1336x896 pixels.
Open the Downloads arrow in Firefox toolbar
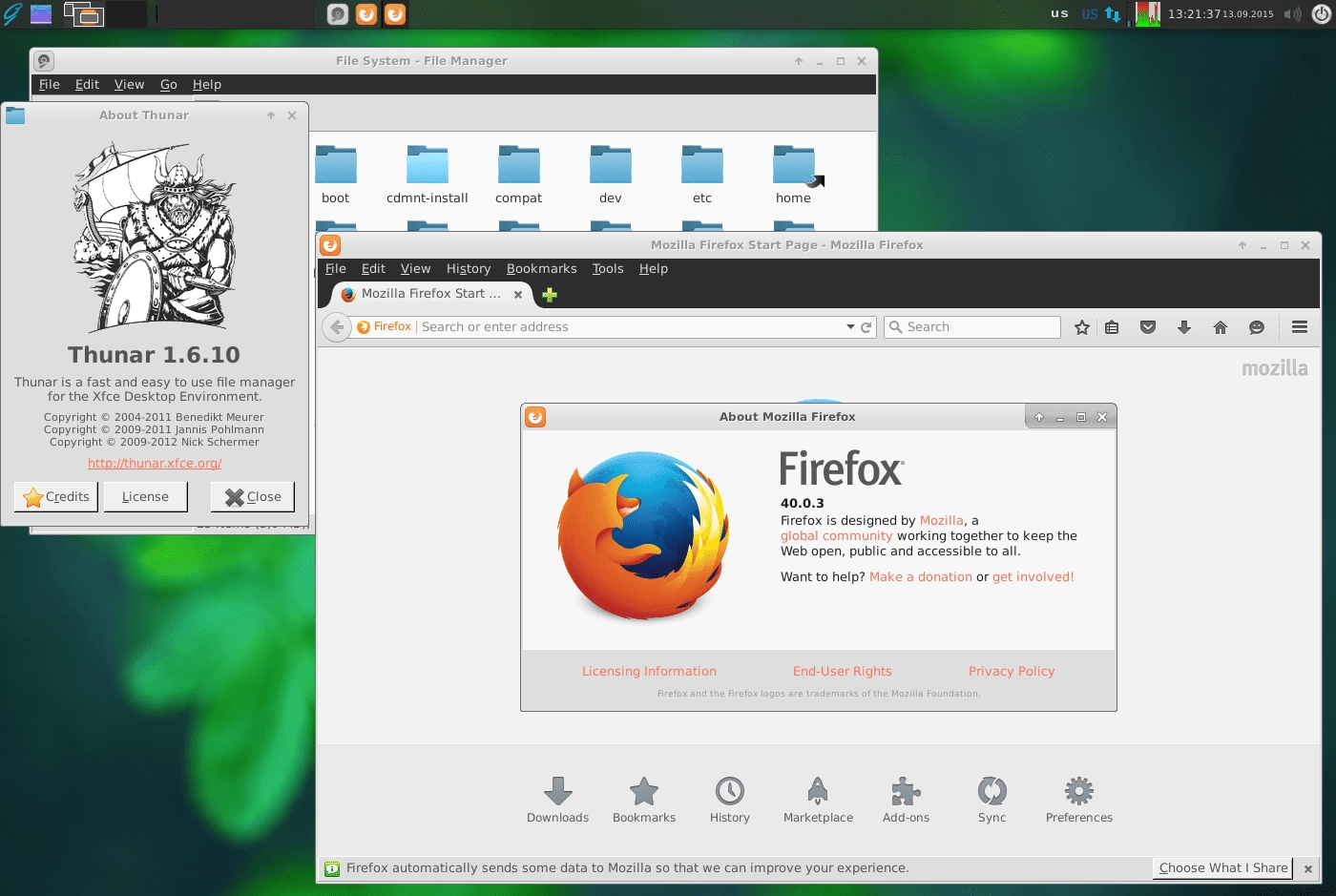[x=1184, y=327]
